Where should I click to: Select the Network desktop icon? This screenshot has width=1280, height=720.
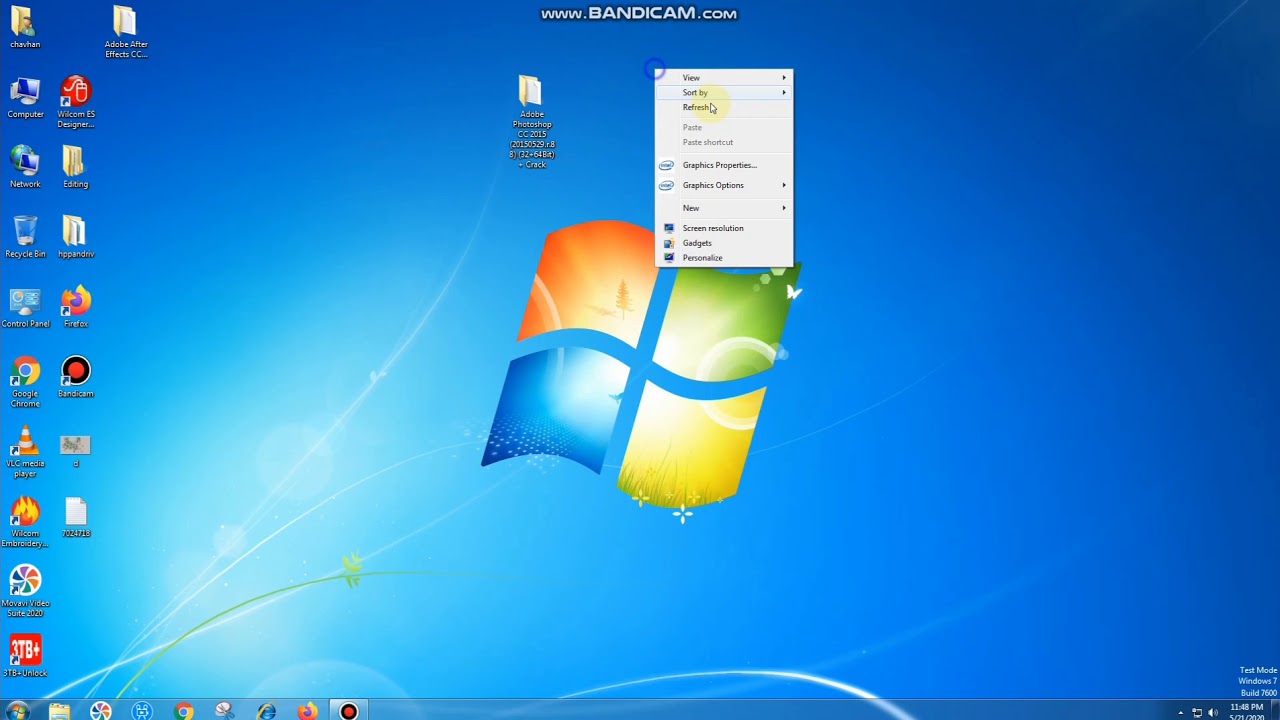pyautogui.click(x=25, y=167)
